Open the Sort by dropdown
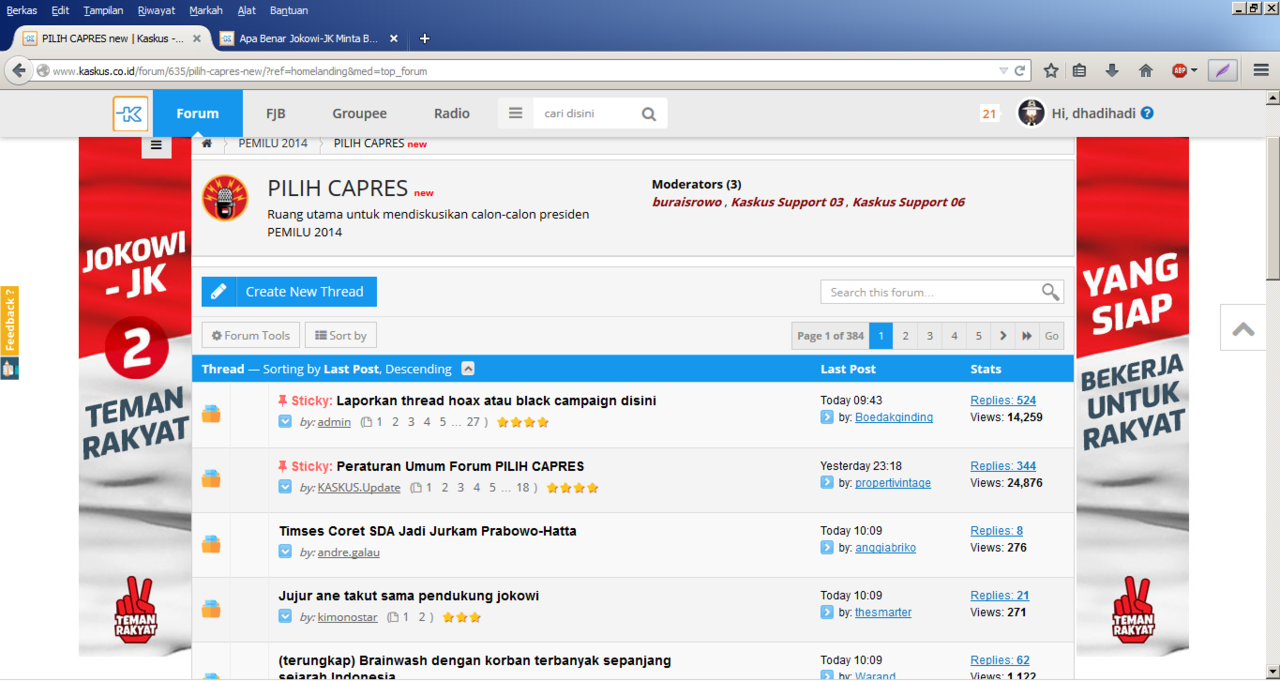The width and height of the screenshot is (1280, 681). 341,336
